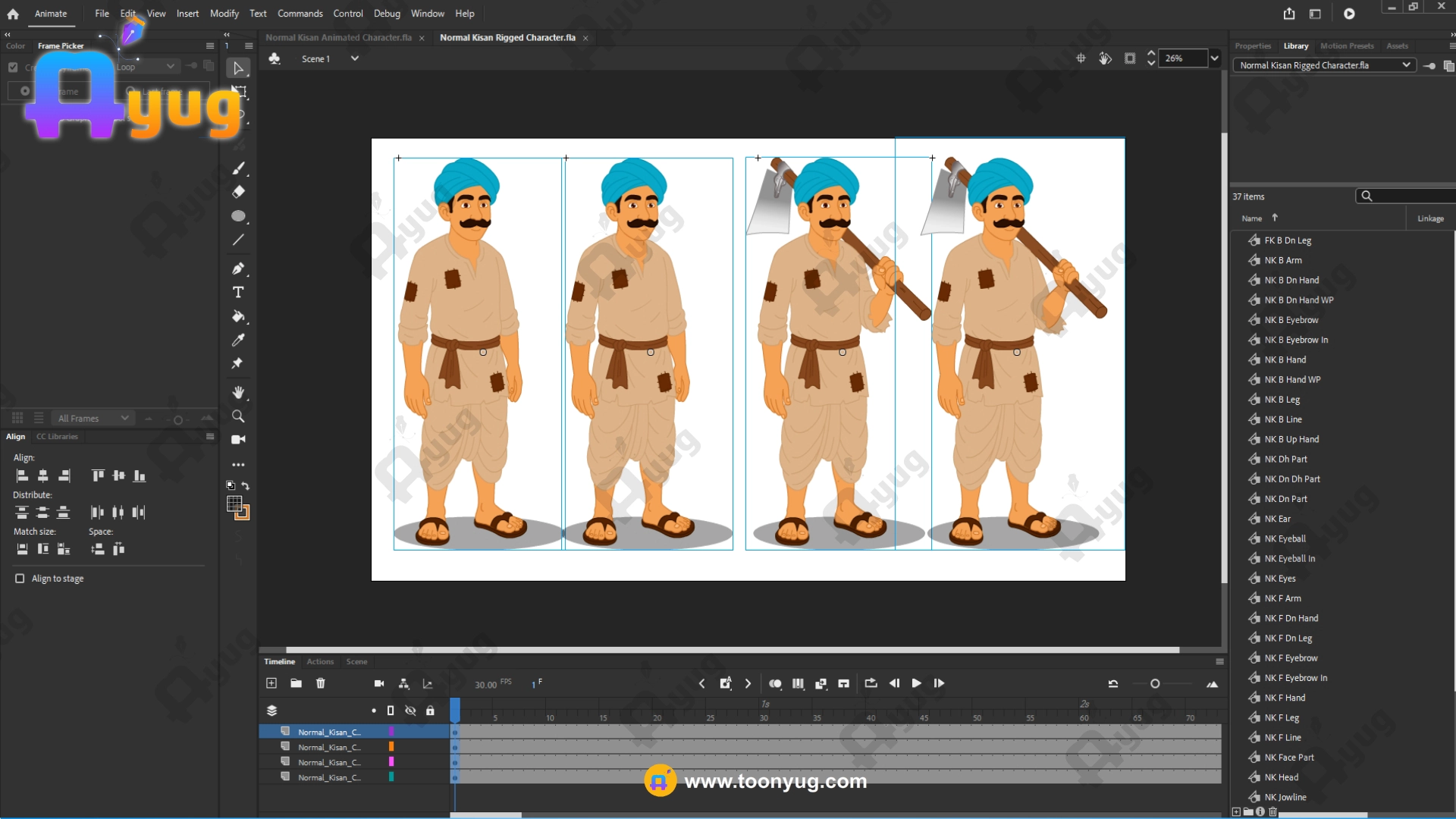The height and width of the screenshot is (819, 1456).
Task: Select the Text tool
Action: tap(238, 292)
